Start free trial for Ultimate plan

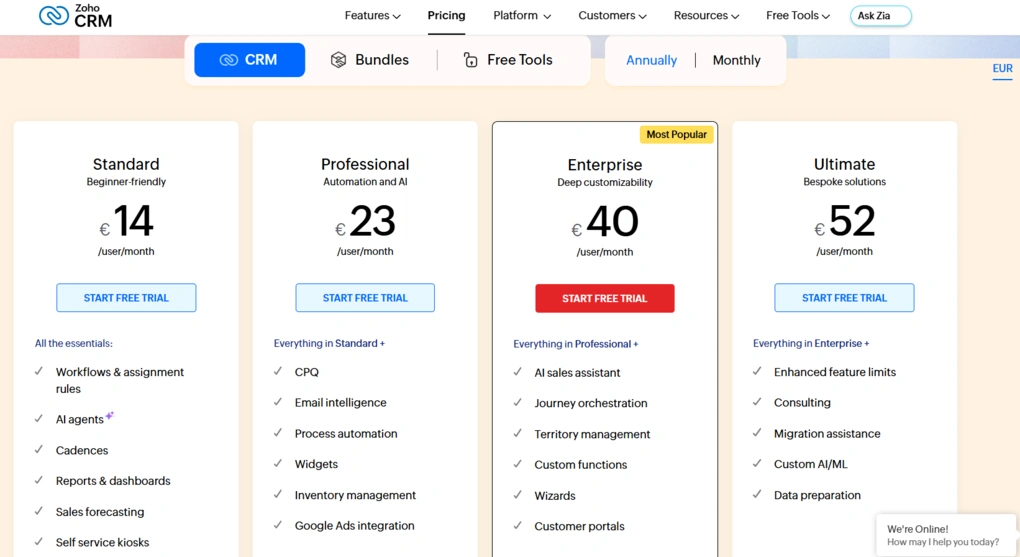pyautogui.click(x=844, y=298)
